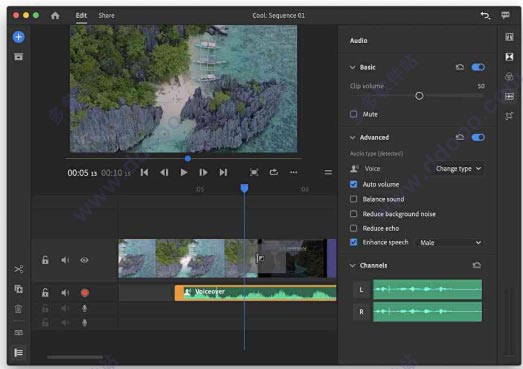Collapse the Advanced section chevron
This screenshot has height=369, width=523.
[353, 137]
